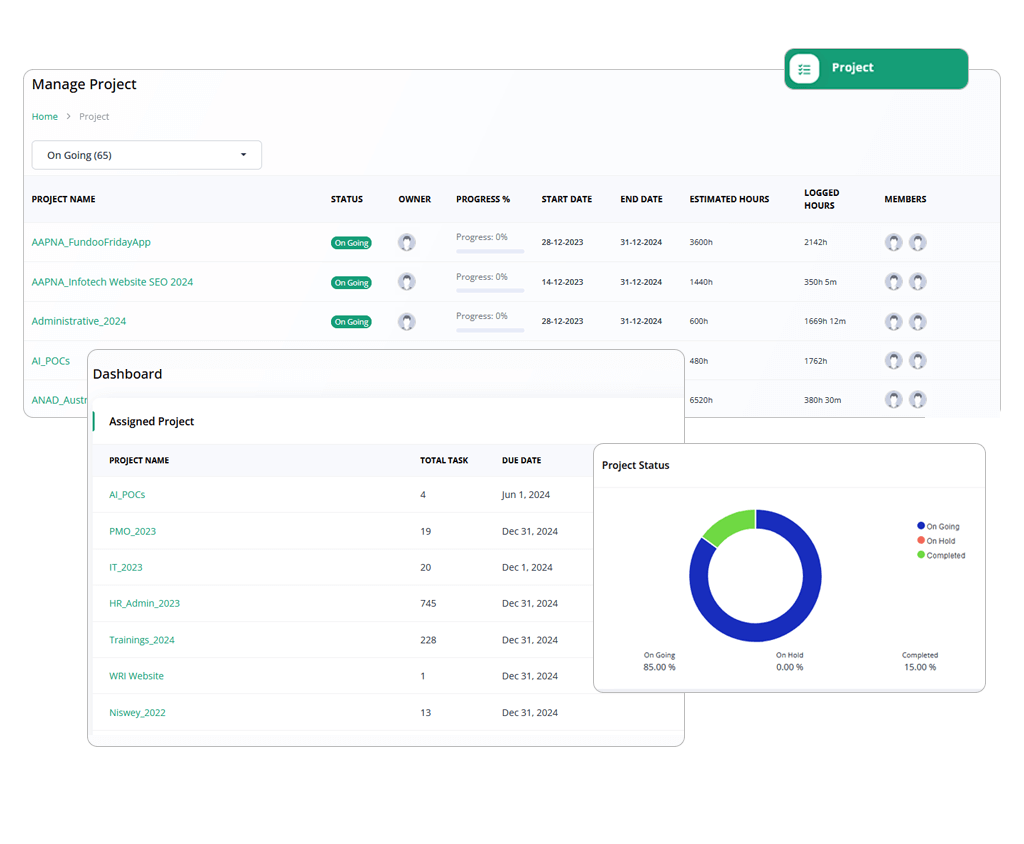
Task: Open WRI Website assigned project
Action: point(136,675)
